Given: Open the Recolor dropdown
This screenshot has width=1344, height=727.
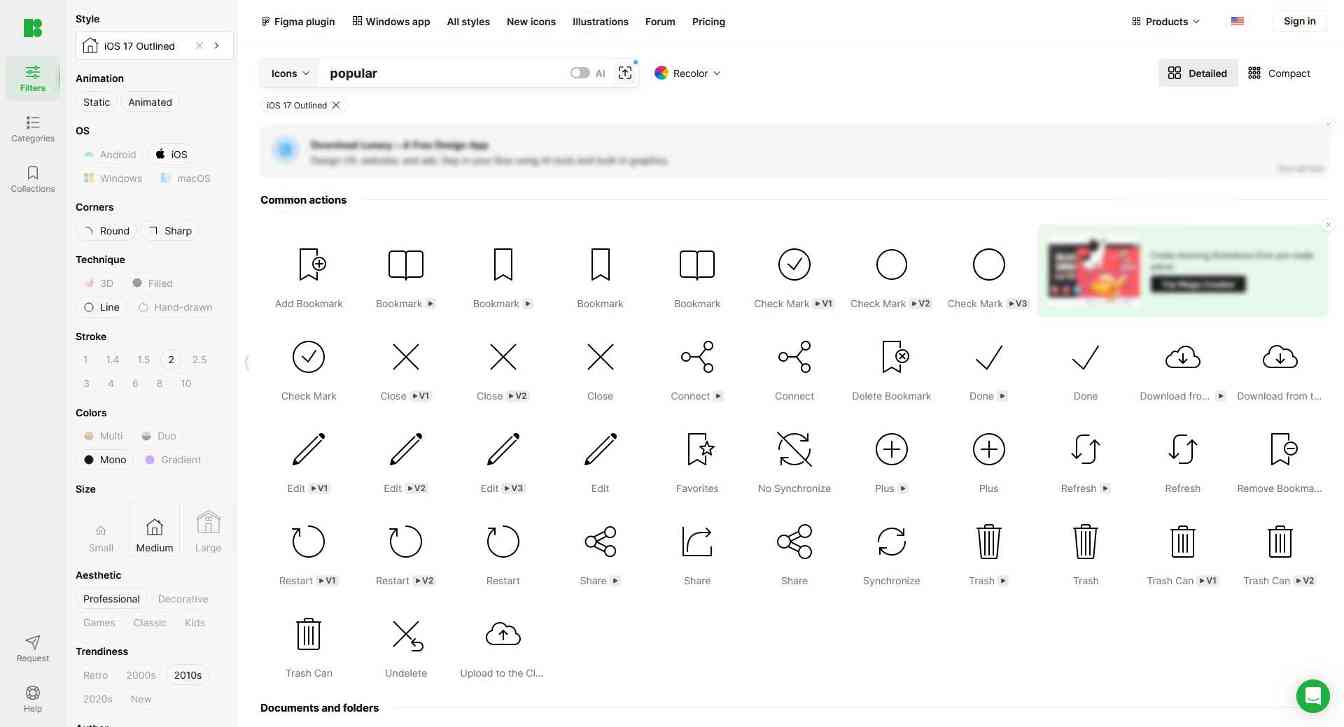Looking at the screenshot, I should pos(688,73).
